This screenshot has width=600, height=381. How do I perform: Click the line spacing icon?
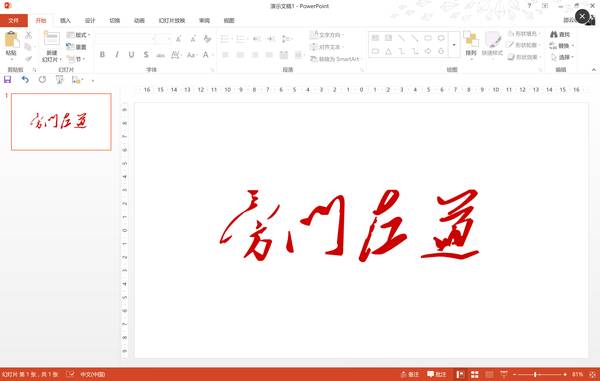tap(287, 39)
